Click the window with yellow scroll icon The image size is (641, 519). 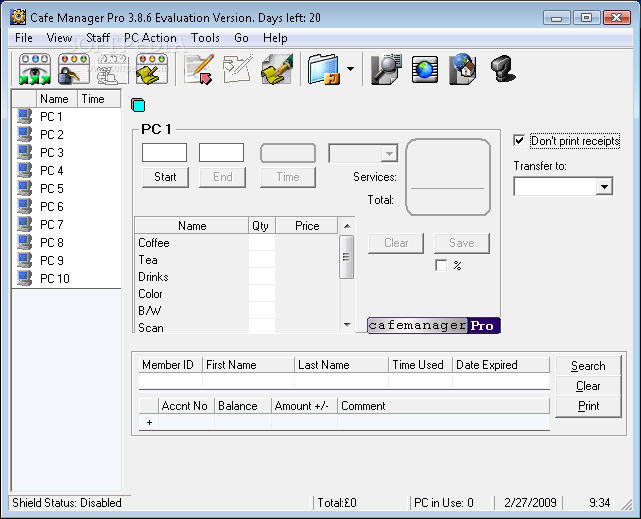tap(152, 69)
